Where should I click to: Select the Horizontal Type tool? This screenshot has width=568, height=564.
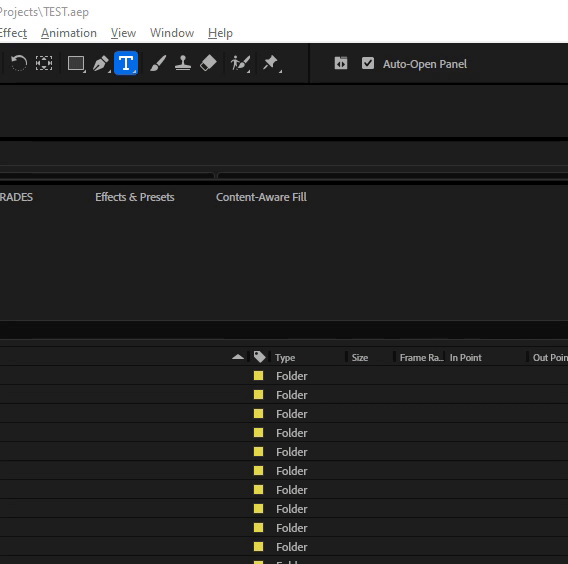(x=126, y=63)
